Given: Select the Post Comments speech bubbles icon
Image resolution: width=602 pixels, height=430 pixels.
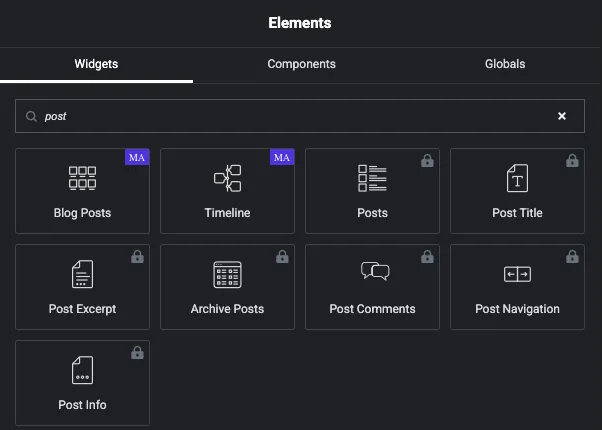Looking at the screenshot, I should click(375, 271).
